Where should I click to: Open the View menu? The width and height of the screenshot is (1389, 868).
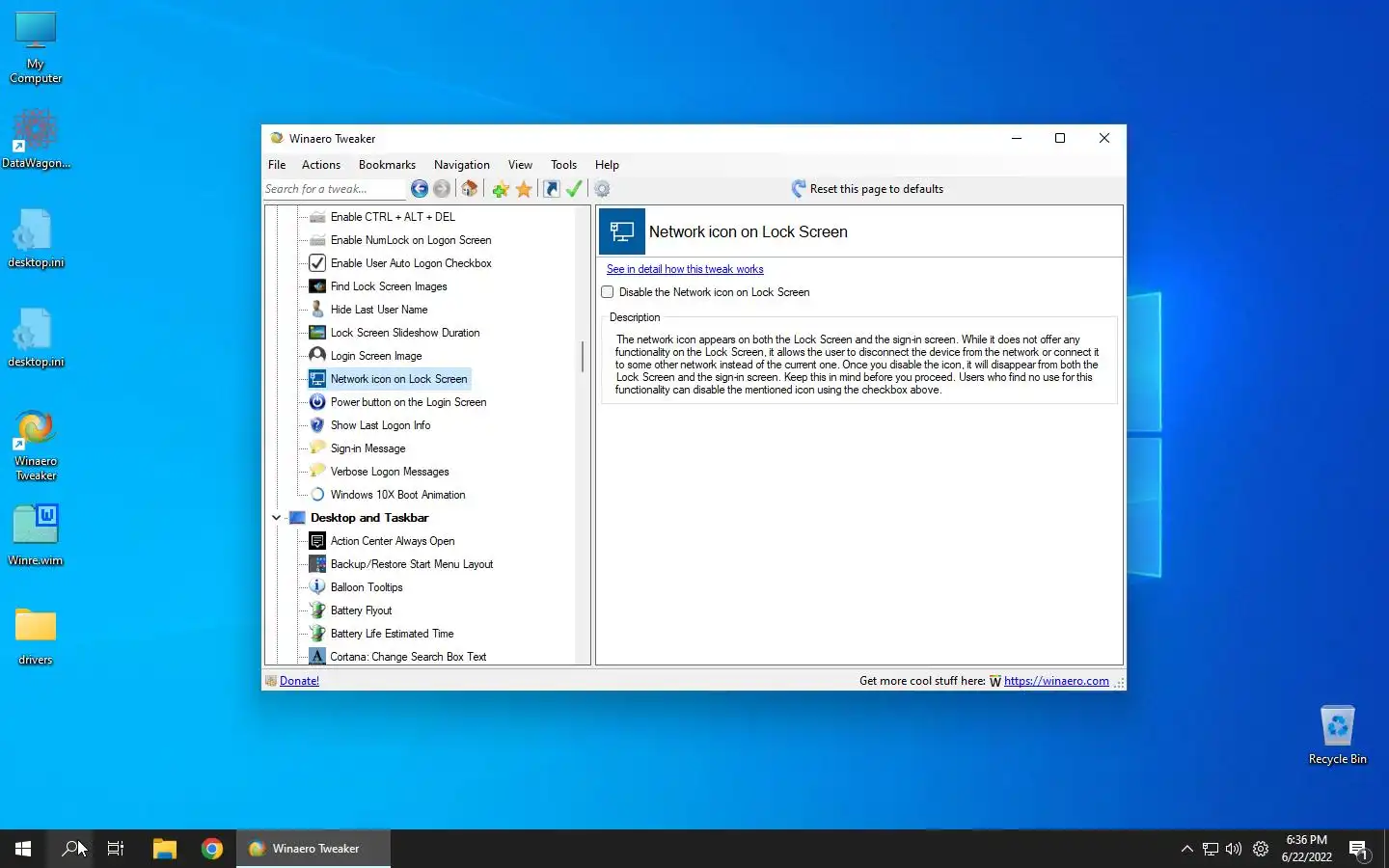tap(520, 165)
